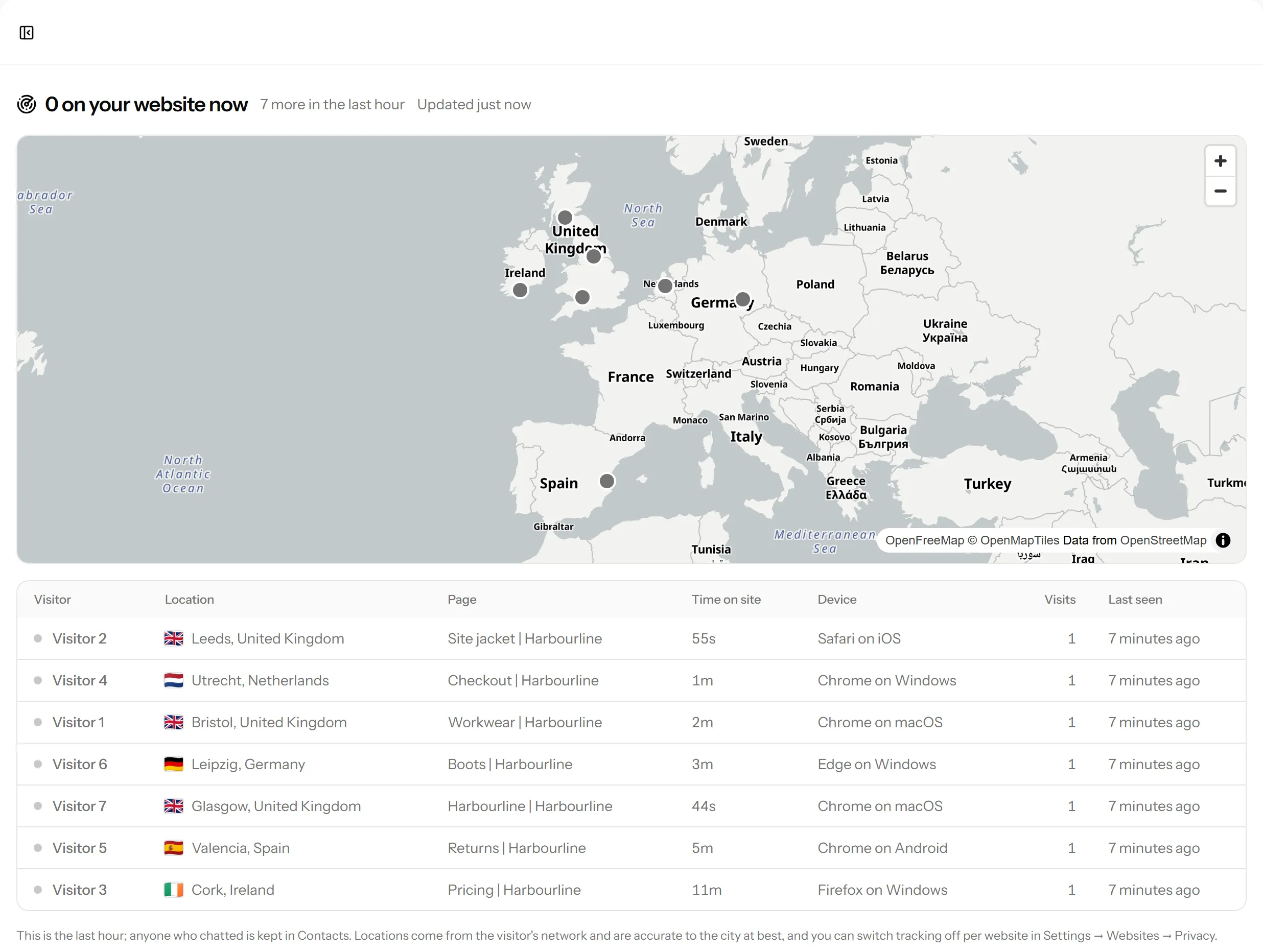Viewport: 1263px width, 952px height.
Task: Click the German flag beside Leipzig
Action: point(174,764)
